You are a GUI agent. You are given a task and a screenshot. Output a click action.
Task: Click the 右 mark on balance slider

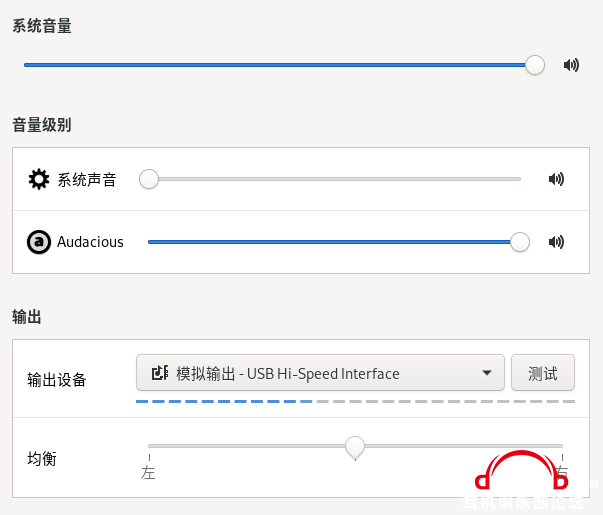pyautogui.click(x=561, y=472)
